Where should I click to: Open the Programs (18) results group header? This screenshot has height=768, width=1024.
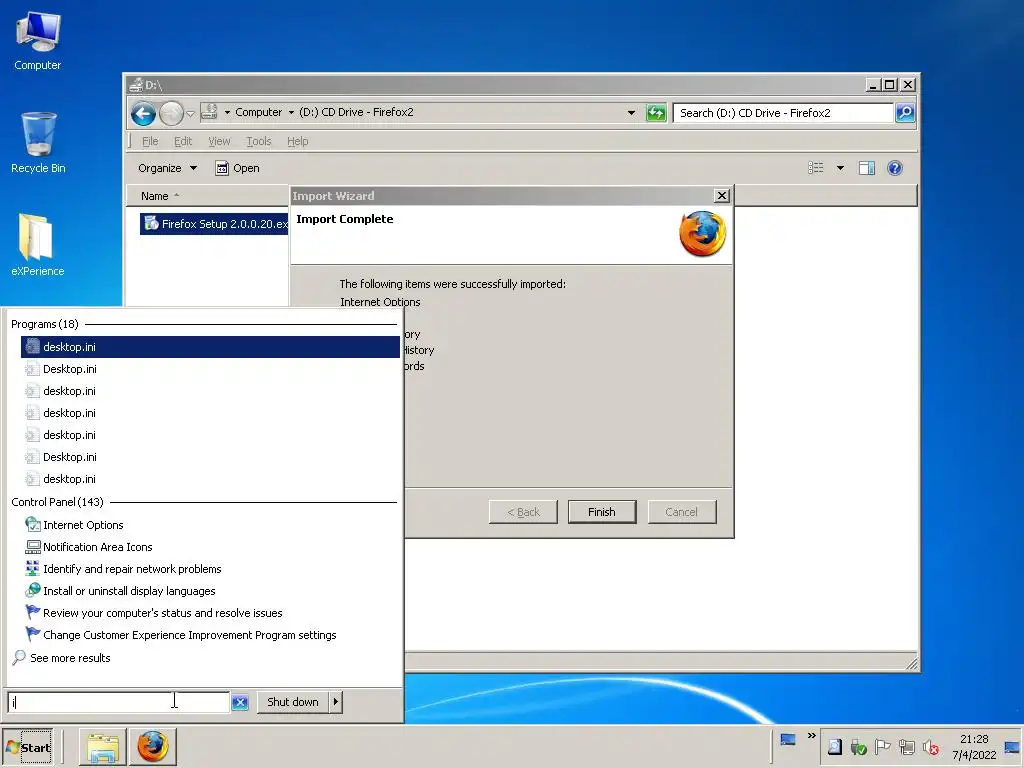point(44,324)
